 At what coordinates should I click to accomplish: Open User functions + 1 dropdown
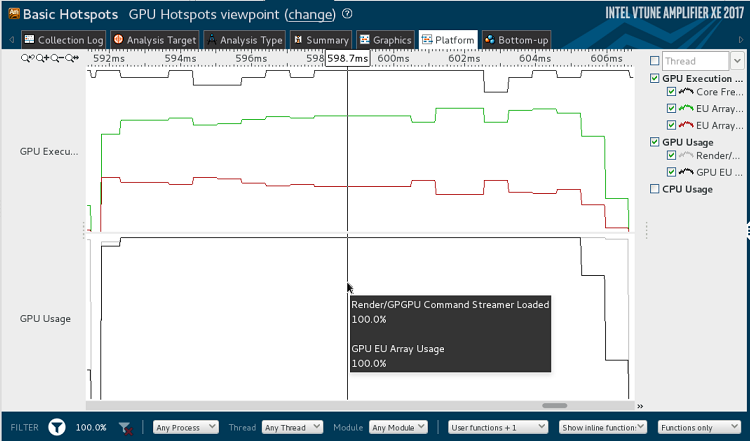pos(498,427)
